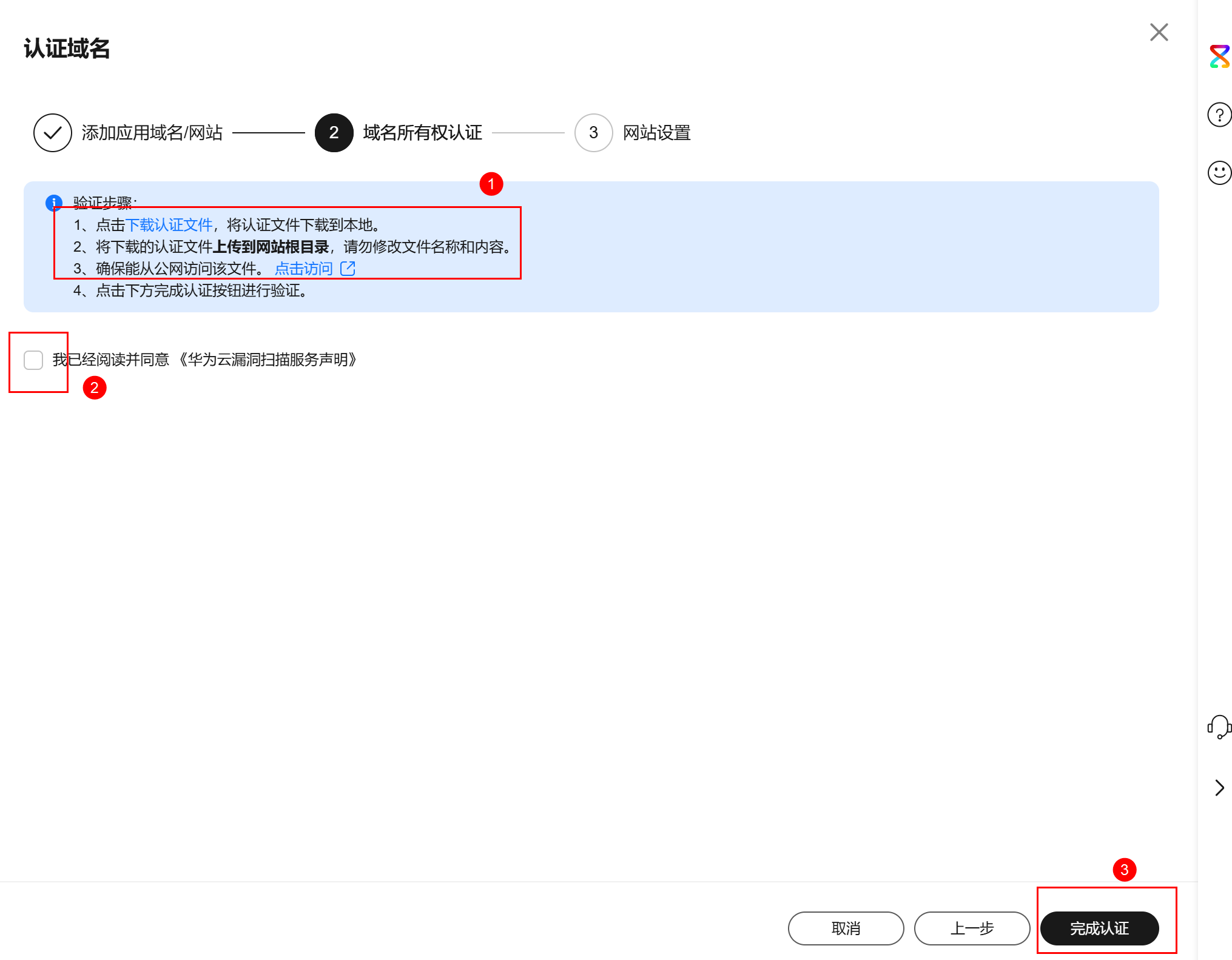
Task: Click the 取消 button
Action: click(846, 928)
